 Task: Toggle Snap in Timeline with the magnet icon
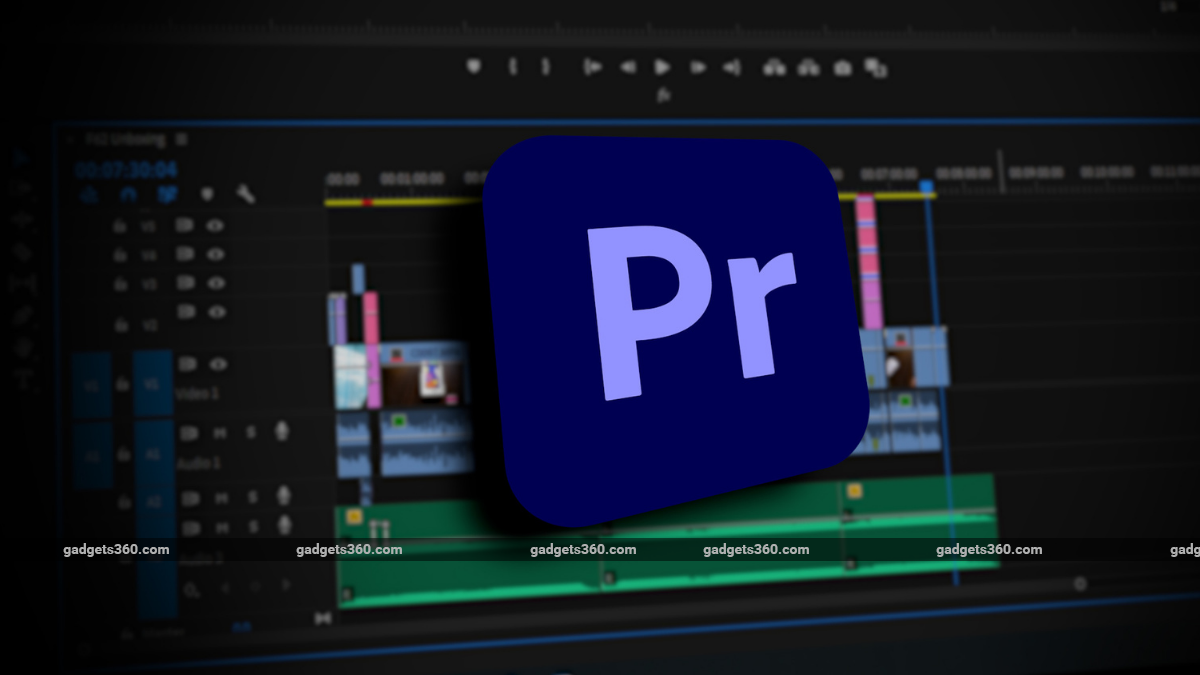pos(128,194)
